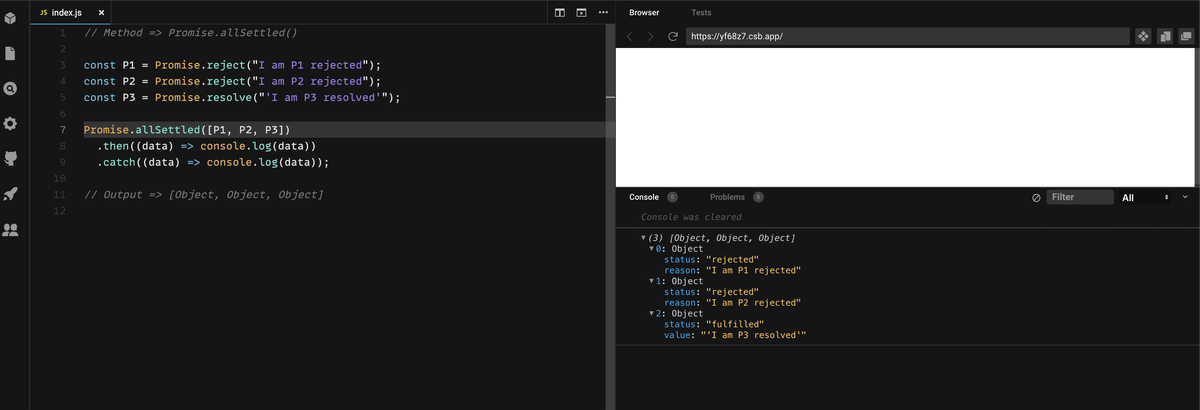Close the index.js editor tab
The image size is (1200, 410).
tap(101, 12)
